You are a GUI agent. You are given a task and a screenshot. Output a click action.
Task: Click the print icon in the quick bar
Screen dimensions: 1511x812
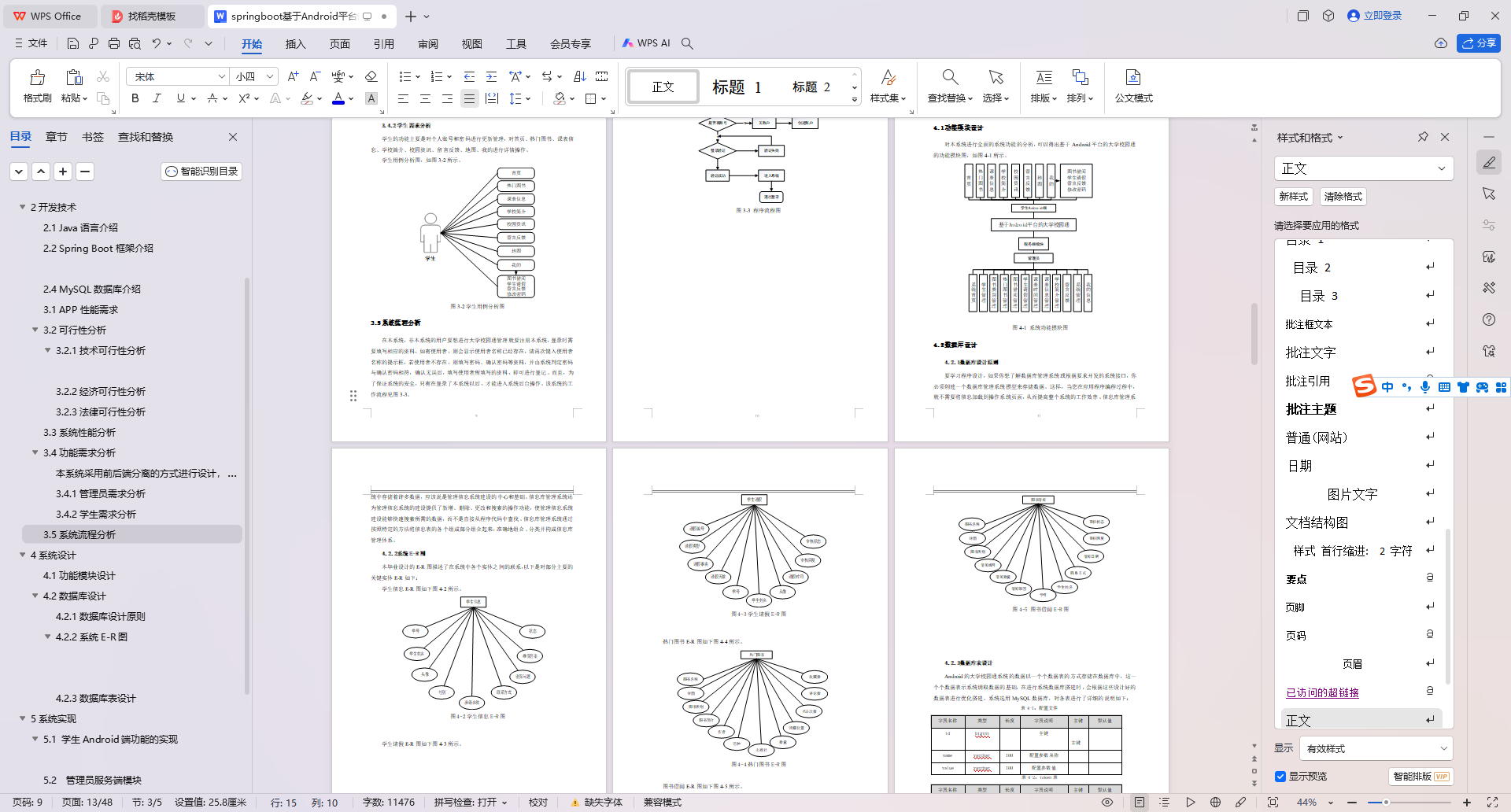[x=114, y=43]
